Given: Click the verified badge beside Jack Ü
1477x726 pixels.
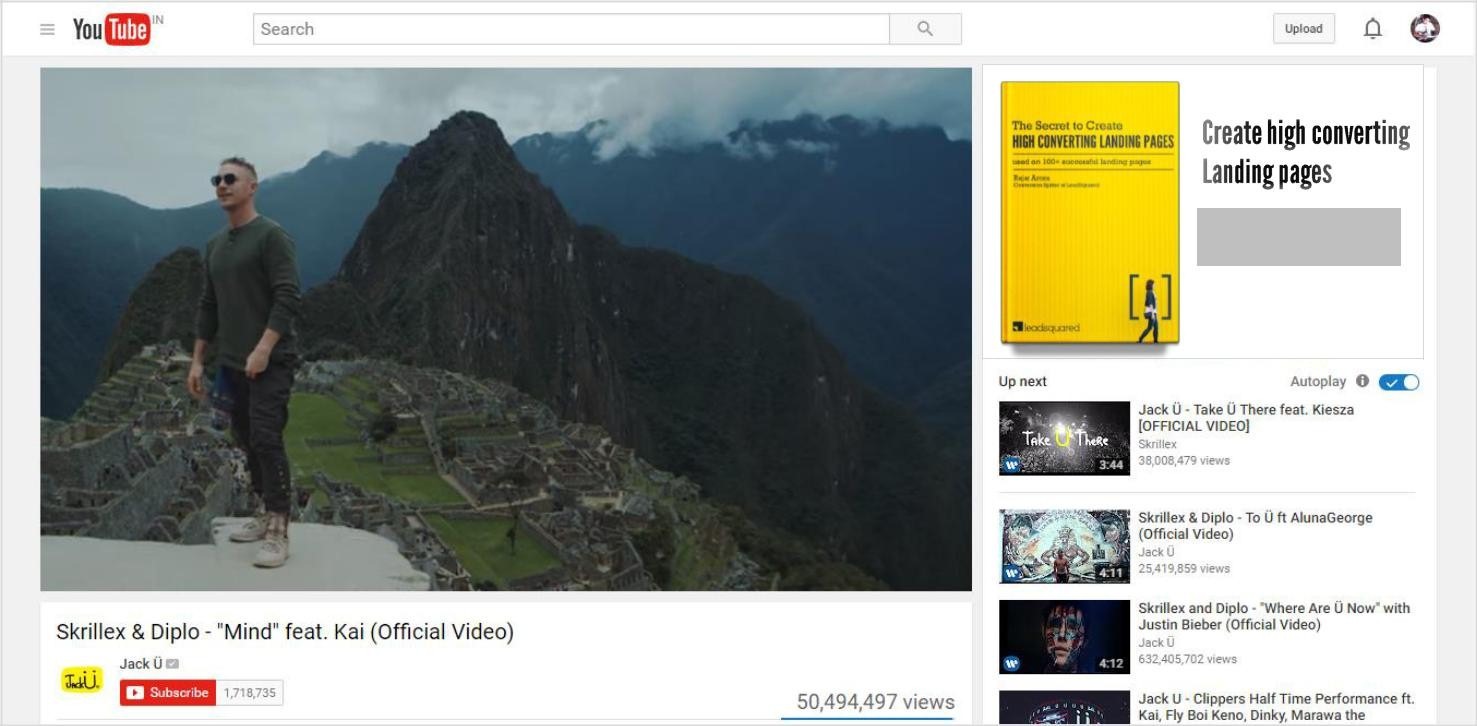Looking at the screenshot, I should coord(173,664).
